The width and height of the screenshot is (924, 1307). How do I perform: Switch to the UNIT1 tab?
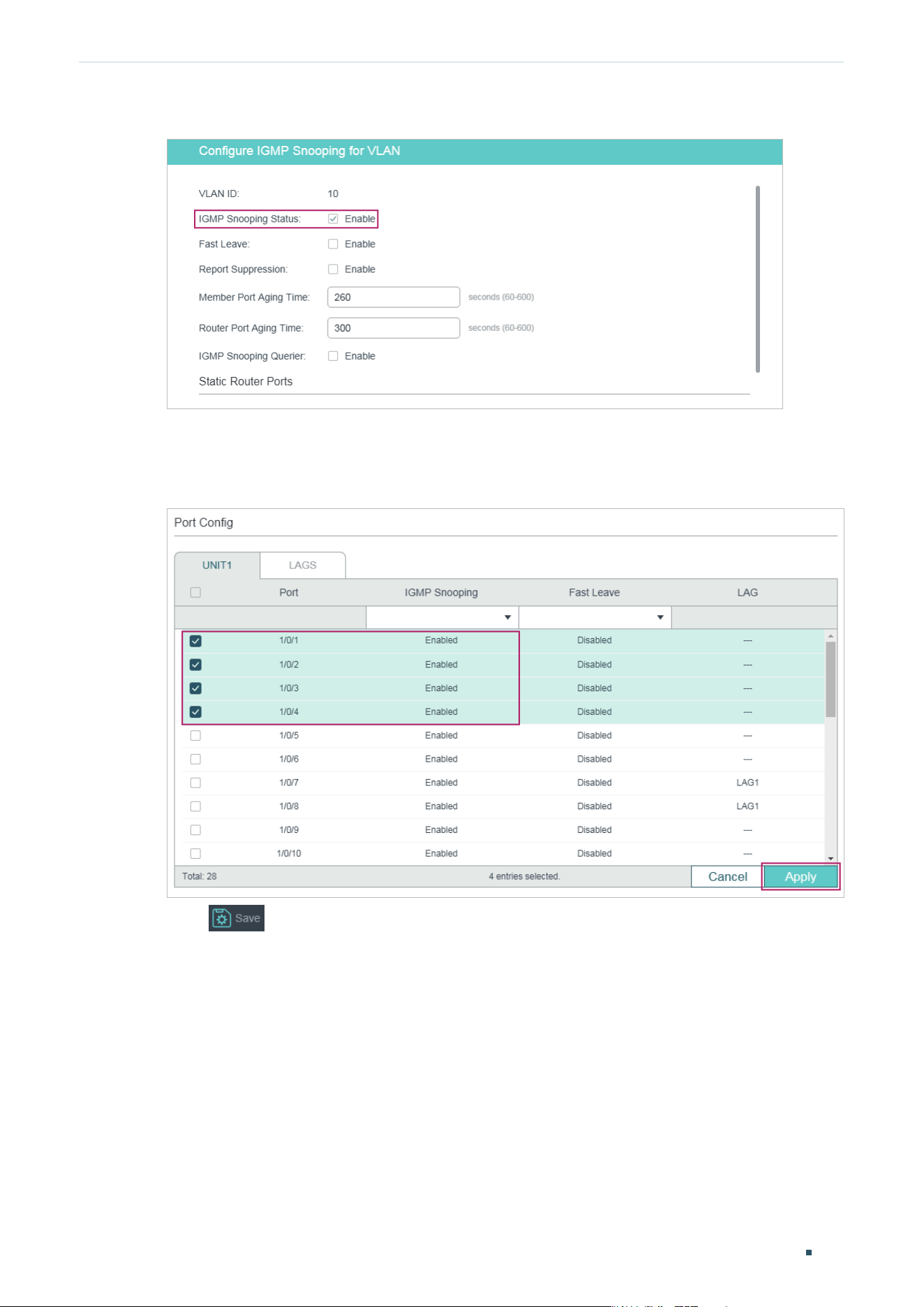(217, 565)
